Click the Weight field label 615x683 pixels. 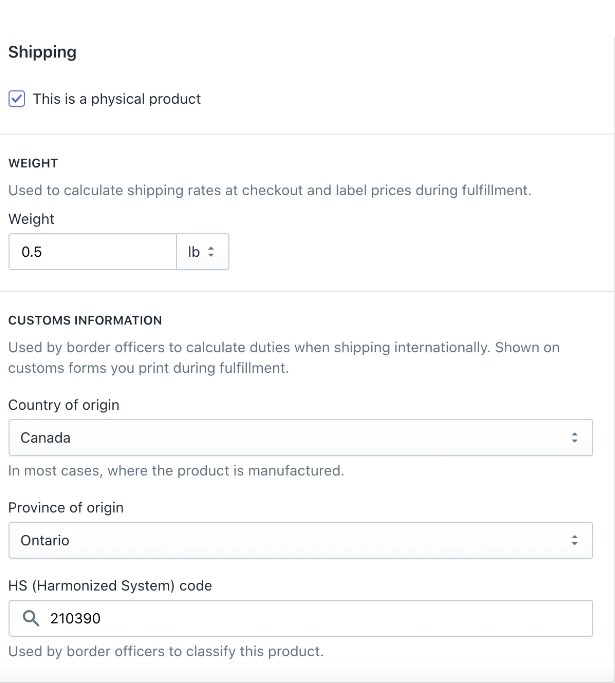pos(31,219)
